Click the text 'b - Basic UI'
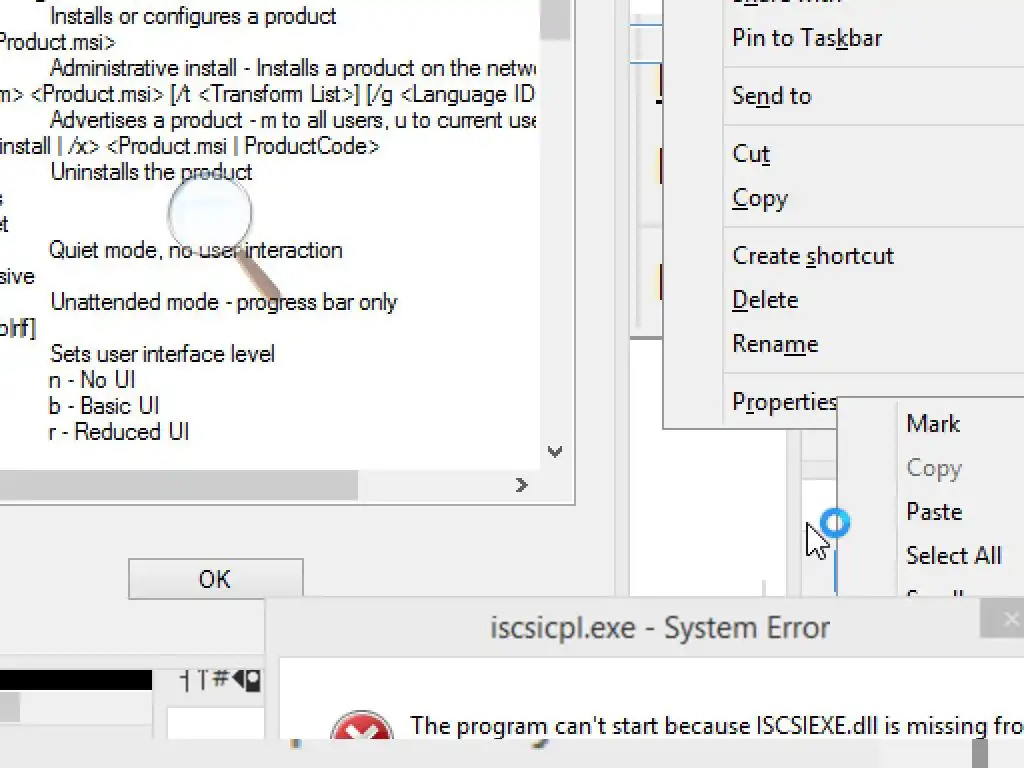 (x=104, y=406)
